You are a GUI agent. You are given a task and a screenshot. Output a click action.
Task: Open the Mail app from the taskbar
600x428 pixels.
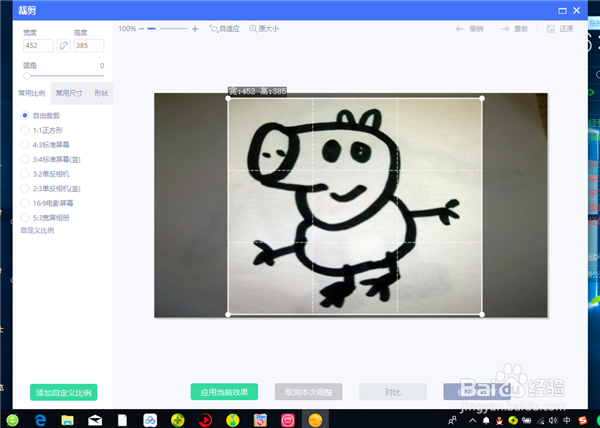(95, 420)
